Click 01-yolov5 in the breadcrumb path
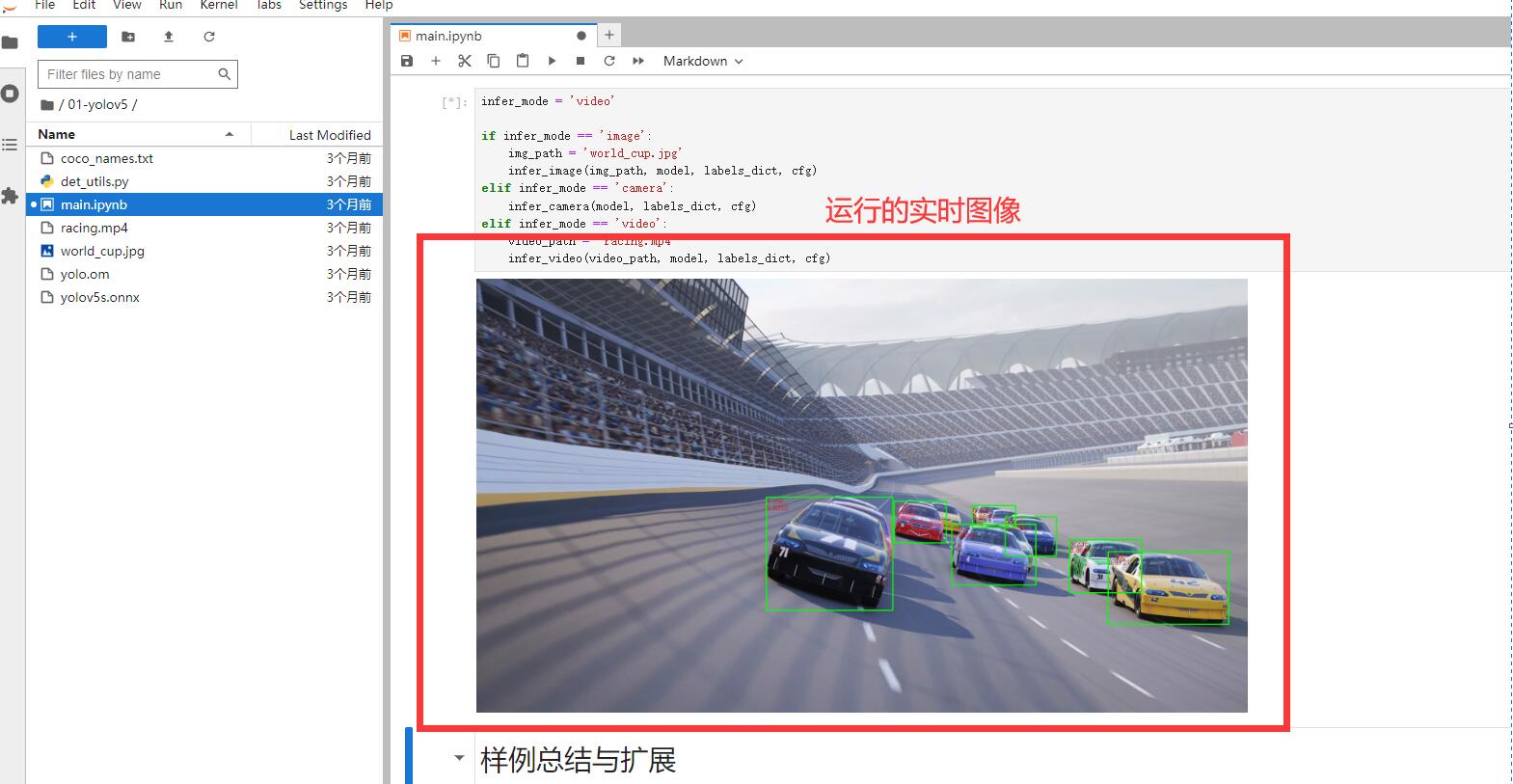The height and width of the screenshot is (784, 1513). tap(97, 104)
